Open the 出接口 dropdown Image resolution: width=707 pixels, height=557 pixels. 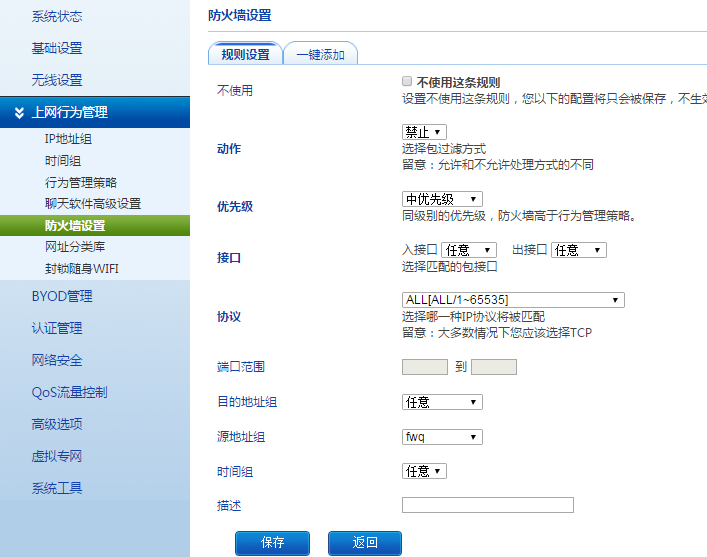(578, 250)
